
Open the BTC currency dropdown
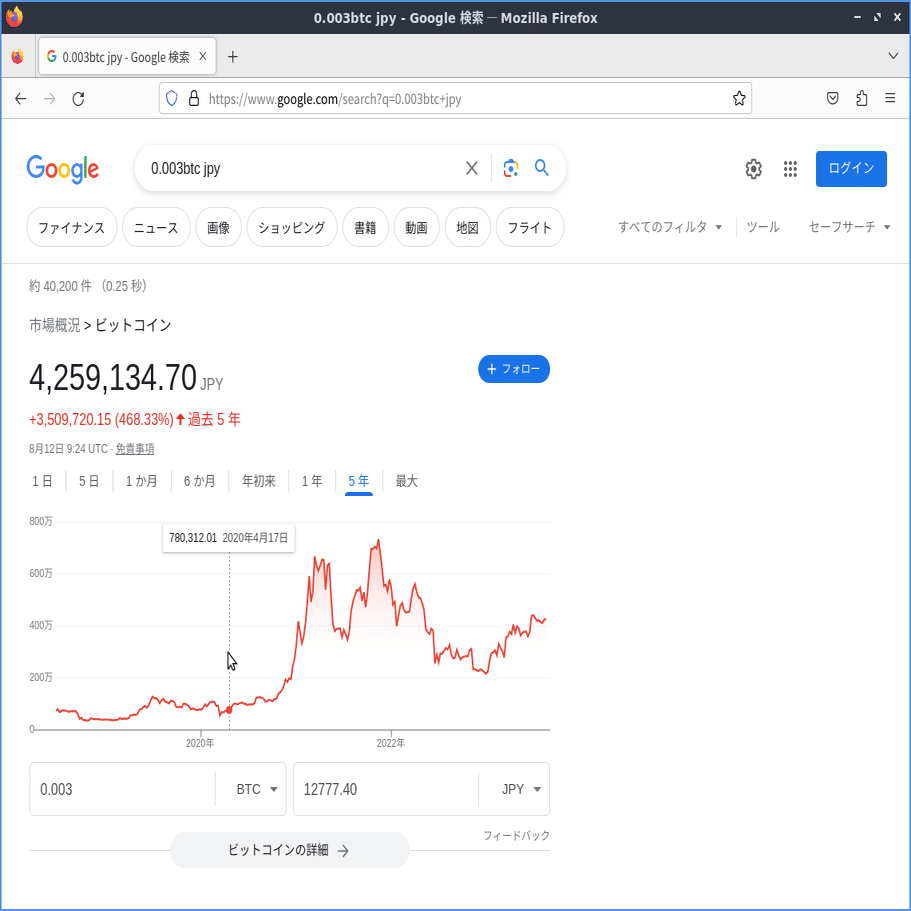[256, 789]
